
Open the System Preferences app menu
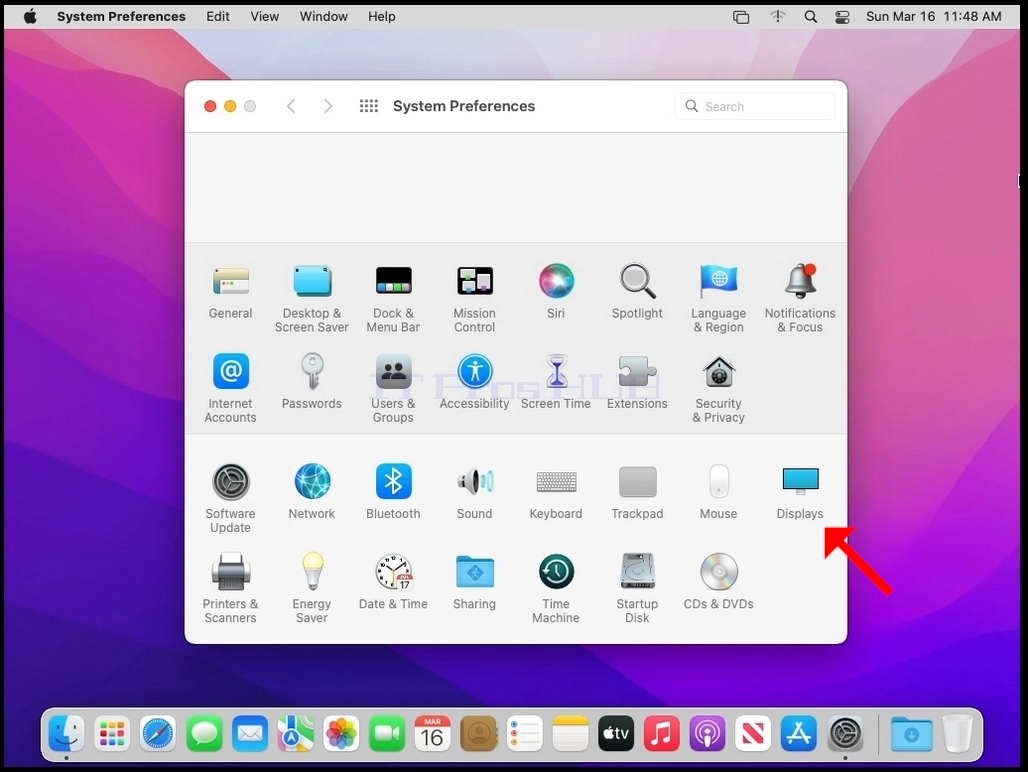pos(121,16)
